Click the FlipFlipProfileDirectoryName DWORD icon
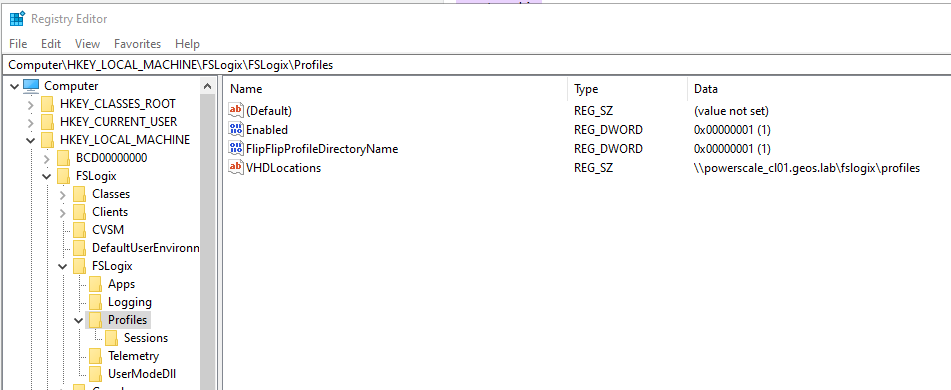This screenshot has height=390, width=951. pyautogui.click(x=235, y=149)
